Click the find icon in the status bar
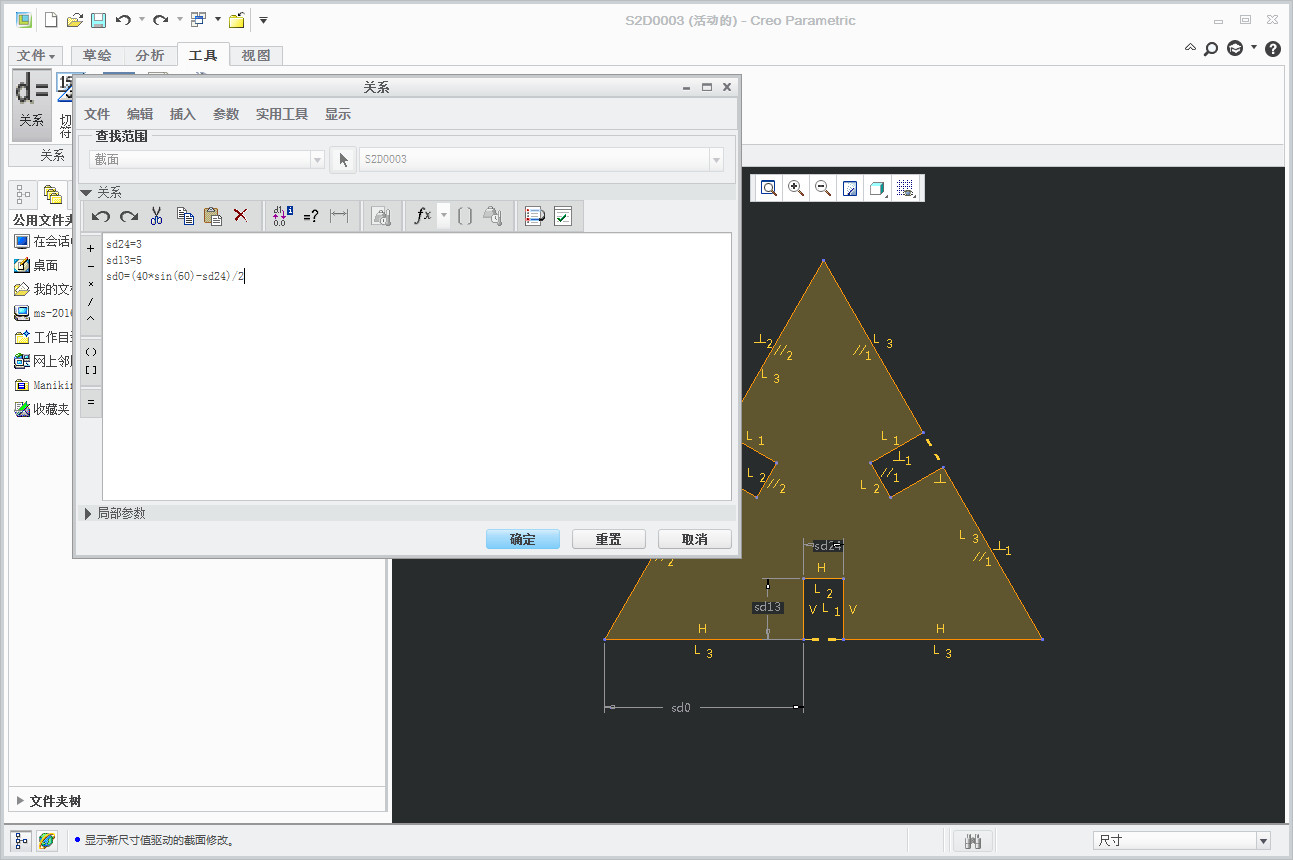 (972, 841)
